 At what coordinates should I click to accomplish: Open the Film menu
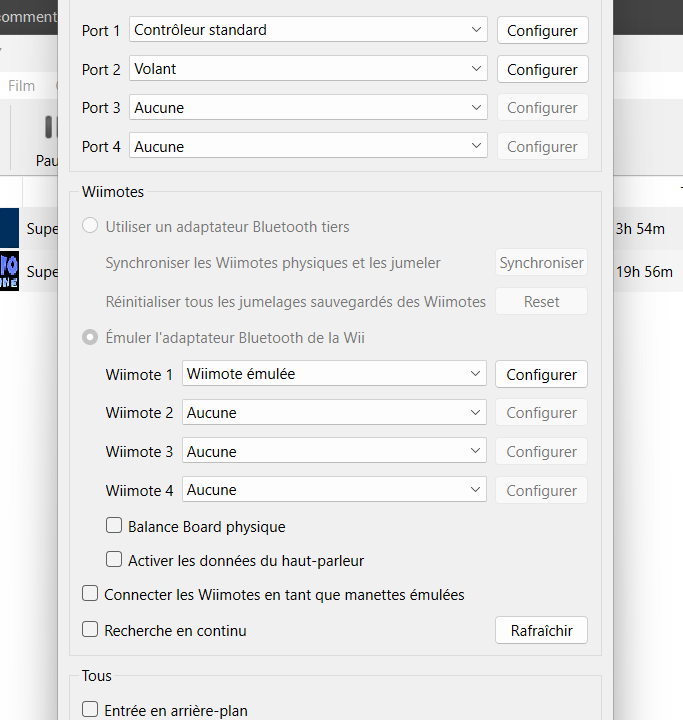tap(22, 86)
